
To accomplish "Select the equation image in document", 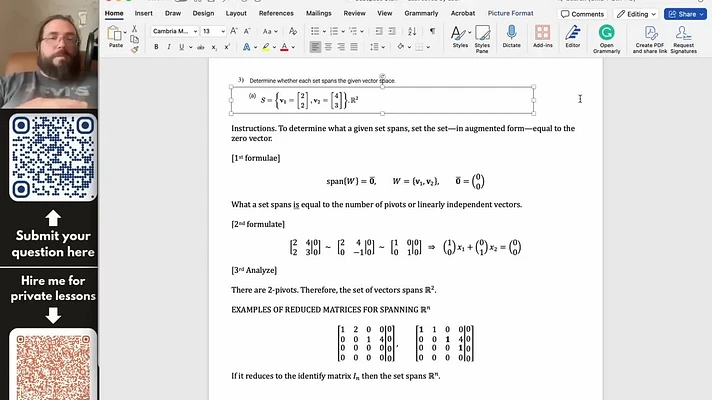I will (x=382, y=100).
